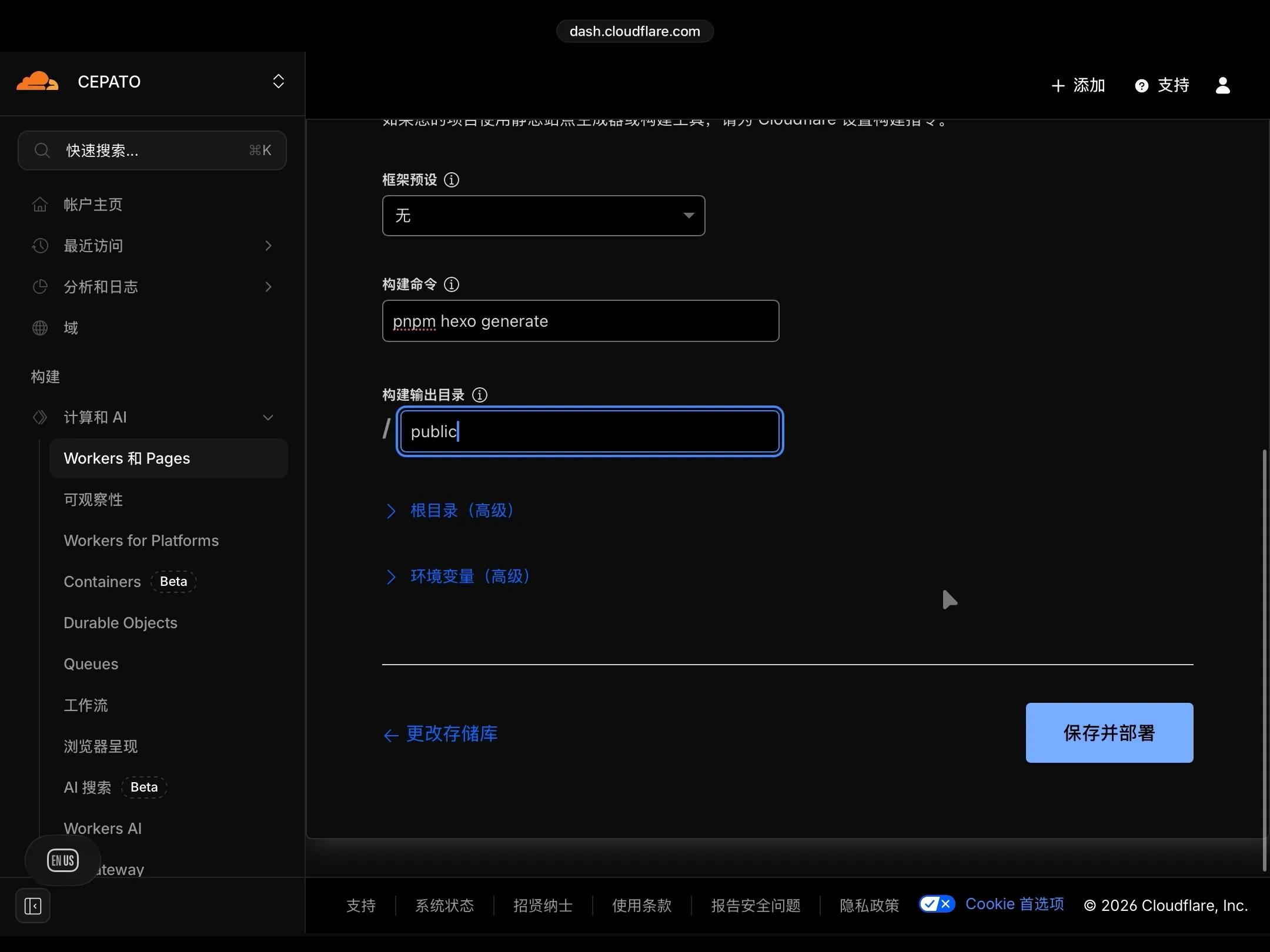Click the 添加 plus icon in the header
Image resolution: width=1270 pixels, height=952 pixels.
tap(1058, 85)
